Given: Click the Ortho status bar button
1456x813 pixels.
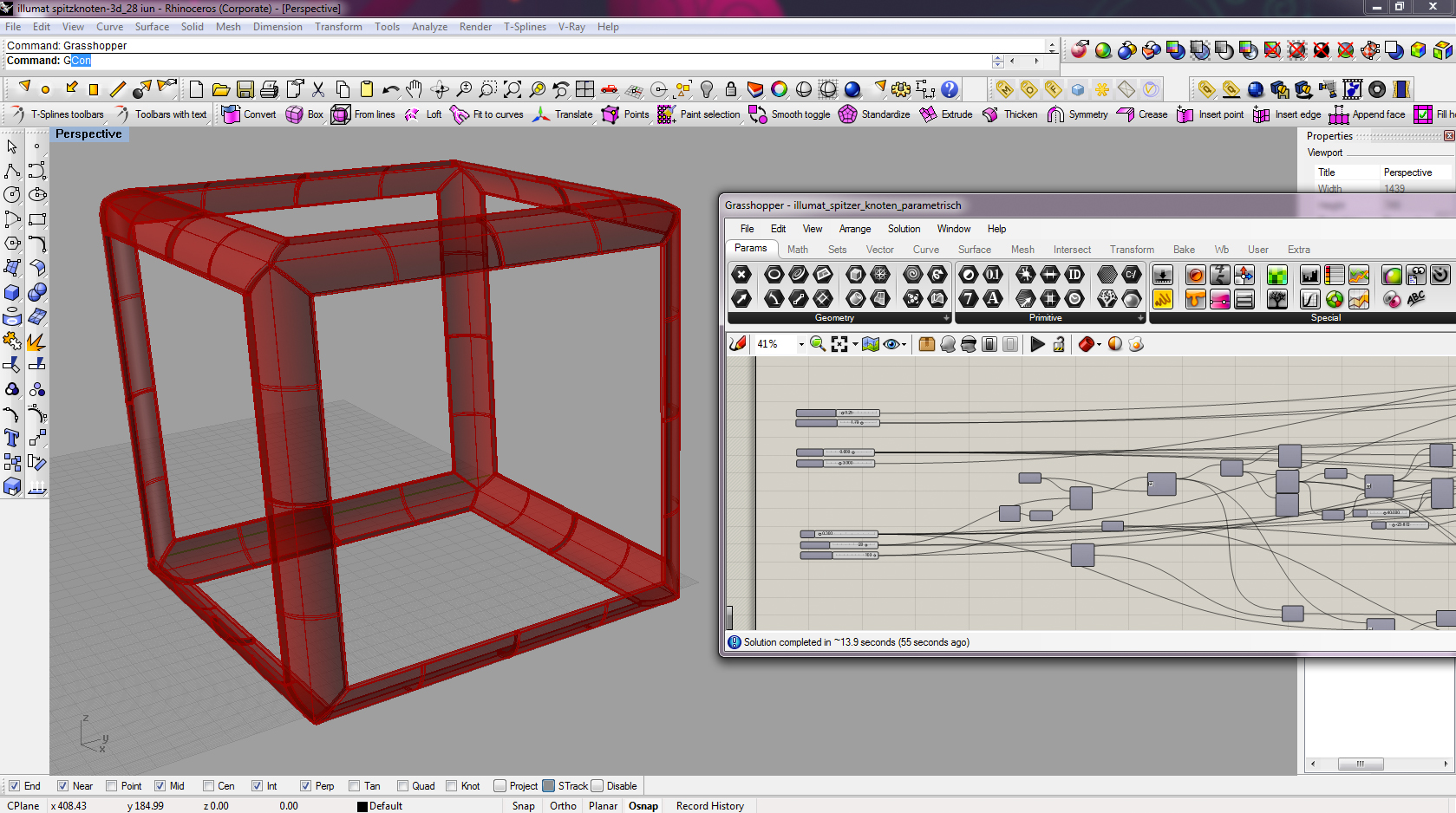Looking at the screenshot, I should point(563,806).
